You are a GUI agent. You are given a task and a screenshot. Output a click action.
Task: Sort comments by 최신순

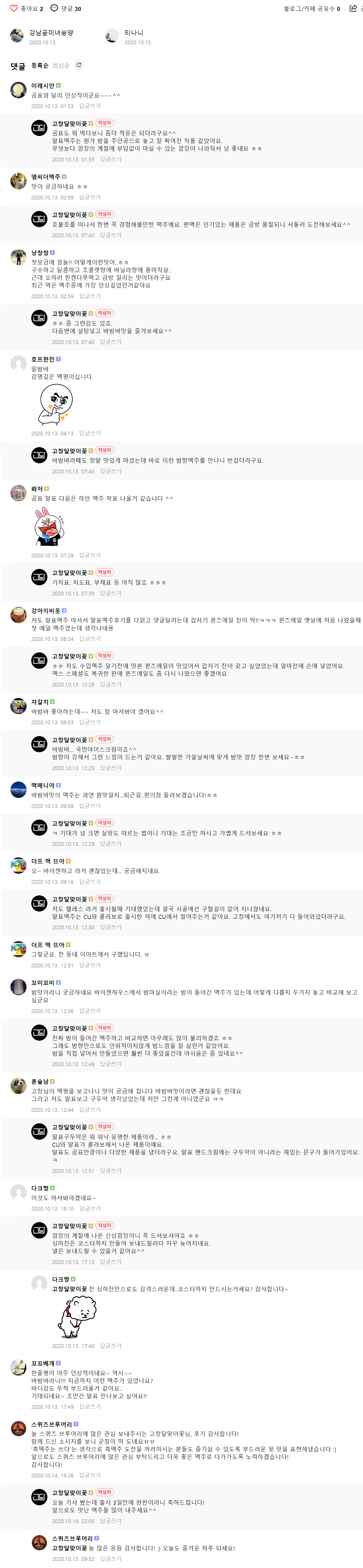point(61,66)
